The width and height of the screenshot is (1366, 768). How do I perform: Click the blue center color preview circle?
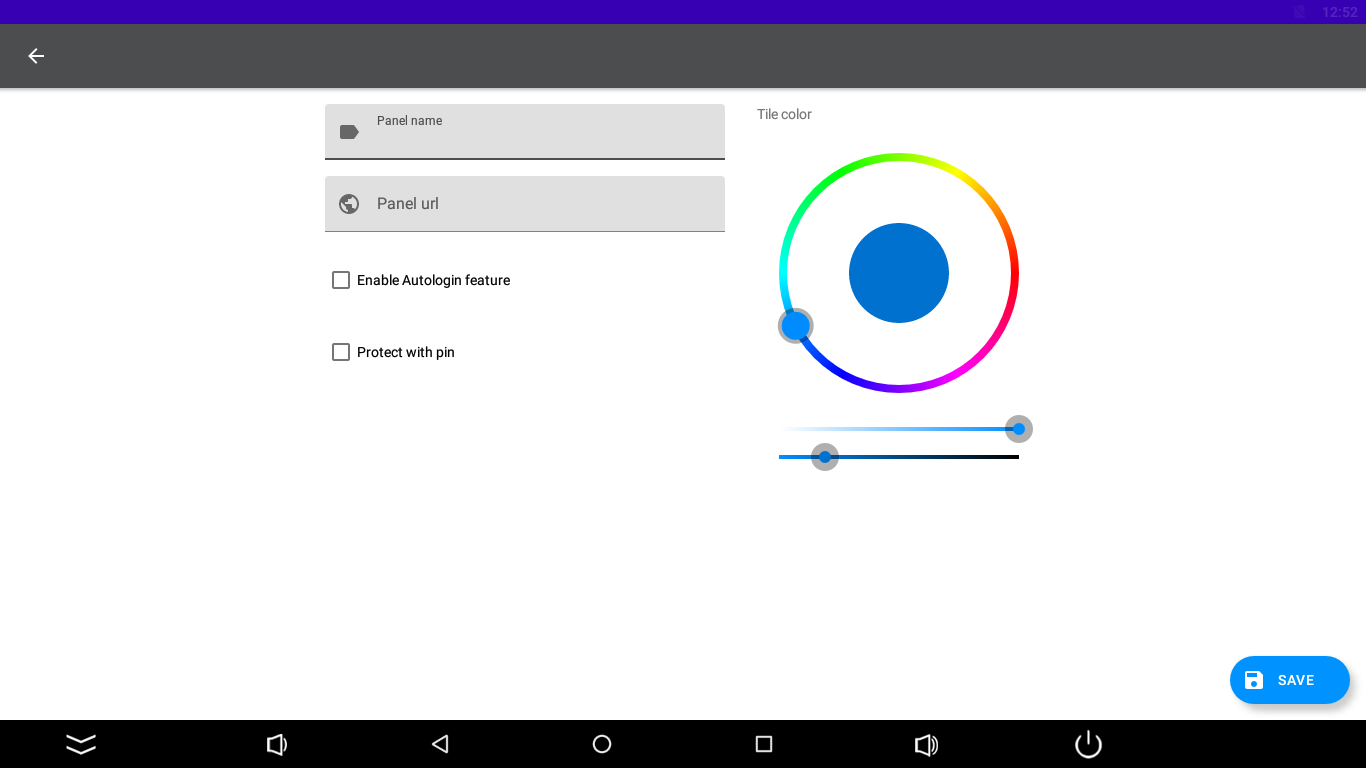coord(899,273)
